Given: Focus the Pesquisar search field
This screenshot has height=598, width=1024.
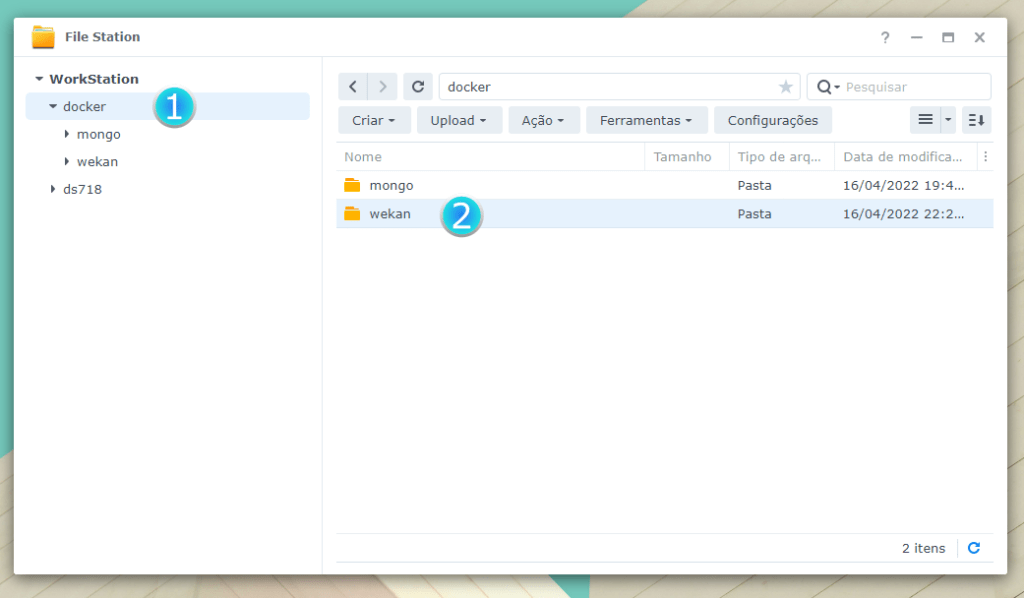Looking at the screenshot, I should (x=912, y=87).
